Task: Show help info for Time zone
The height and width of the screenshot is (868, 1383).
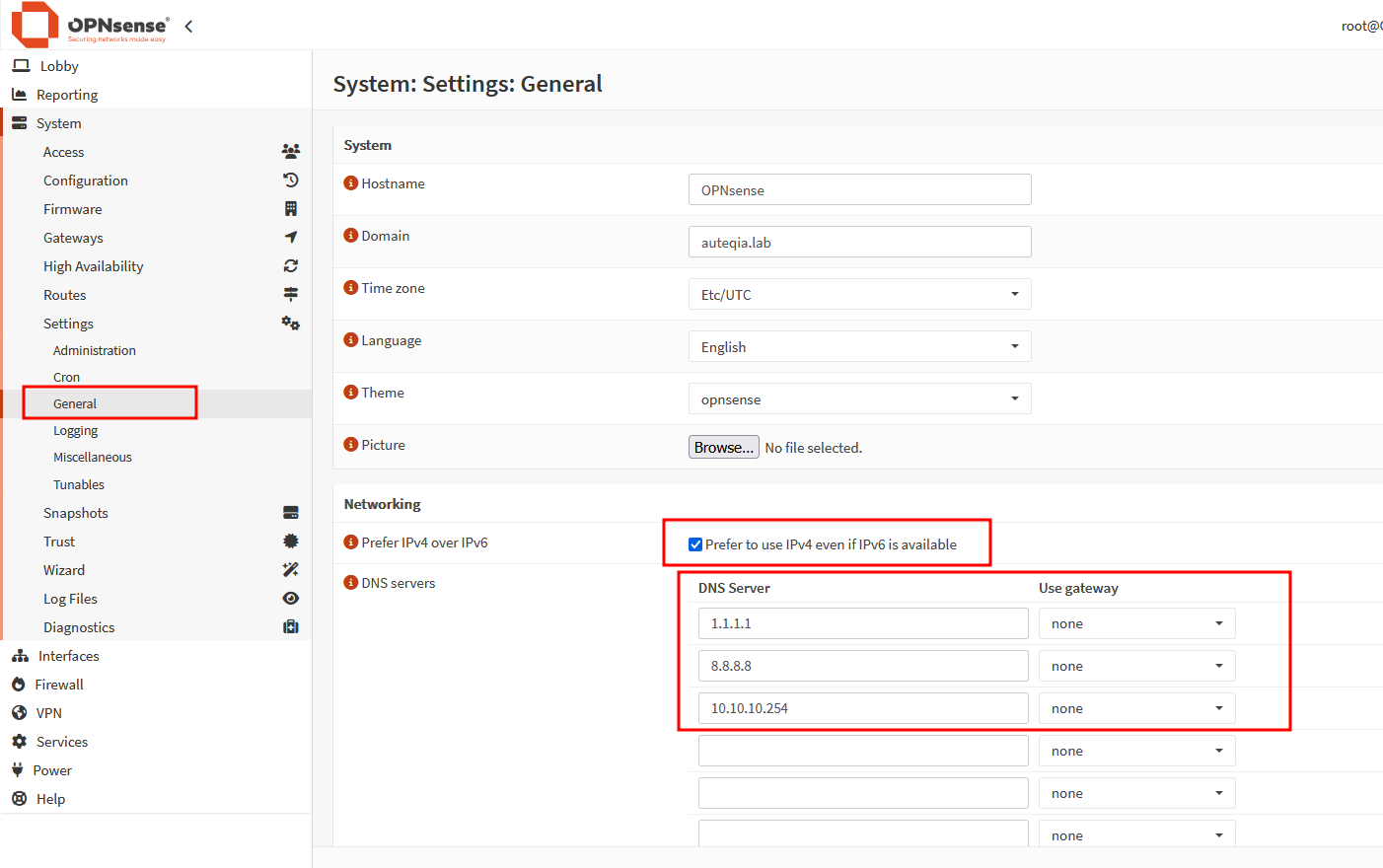Action: point(350,288)
